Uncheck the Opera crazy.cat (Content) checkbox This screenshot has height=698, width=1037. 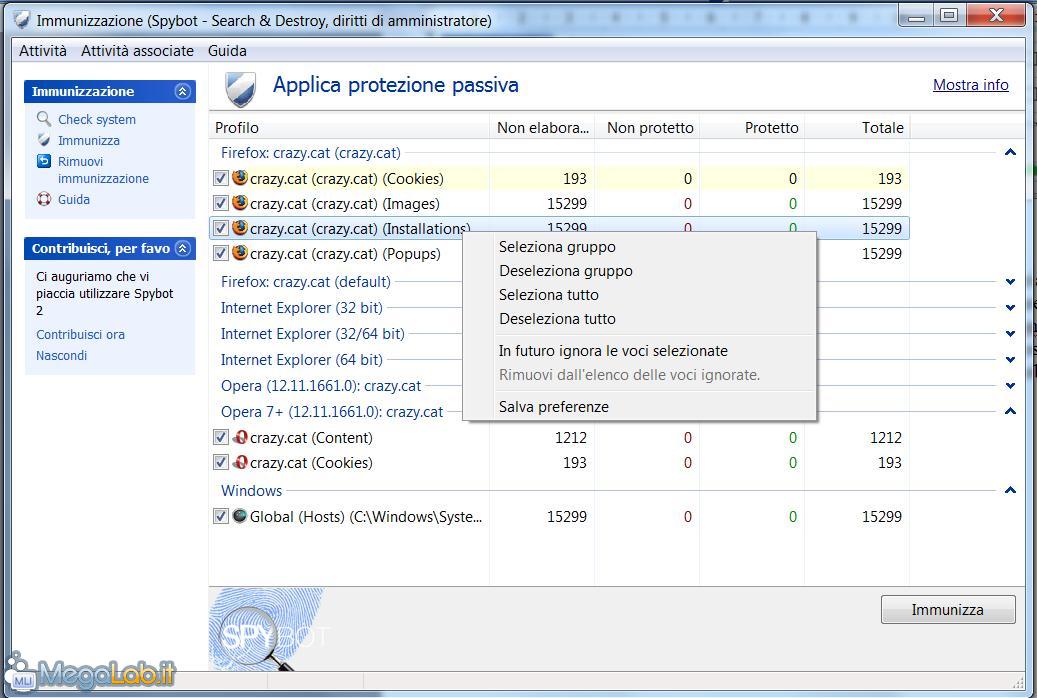point(221,437)
